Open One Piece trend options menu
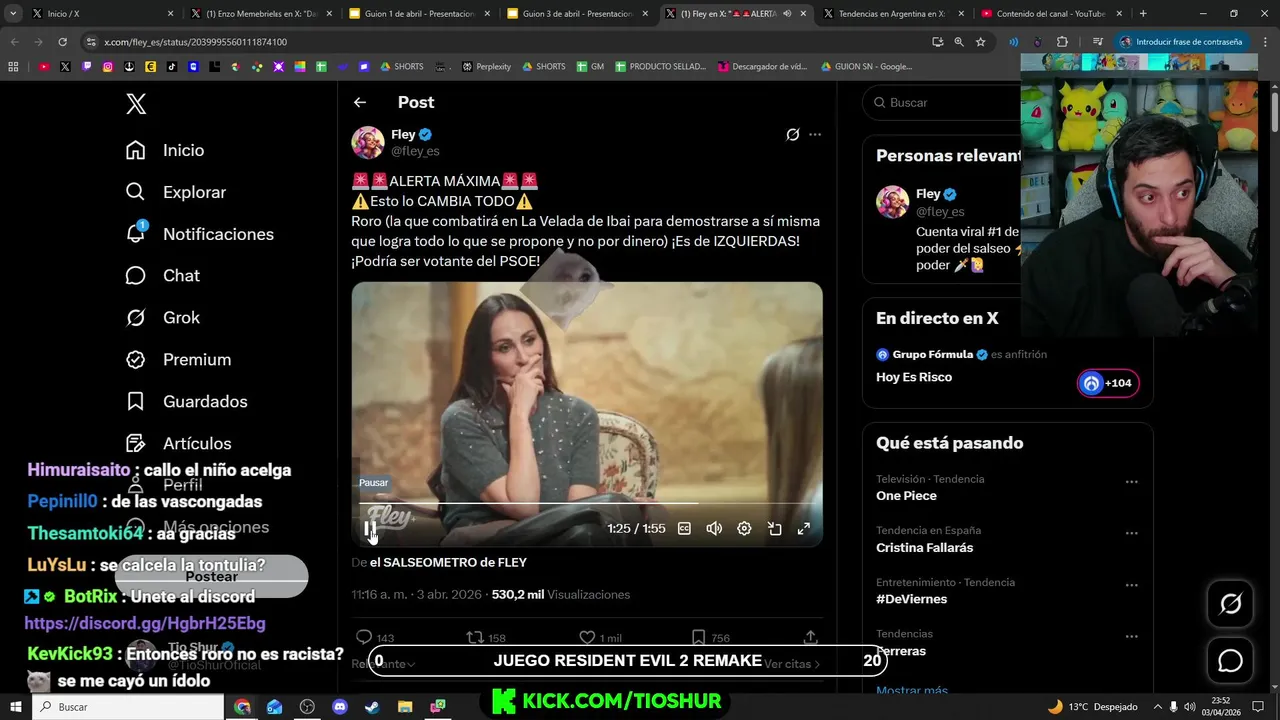The height and width of the screenshot is (720, 1280). tap(1131, 482)
